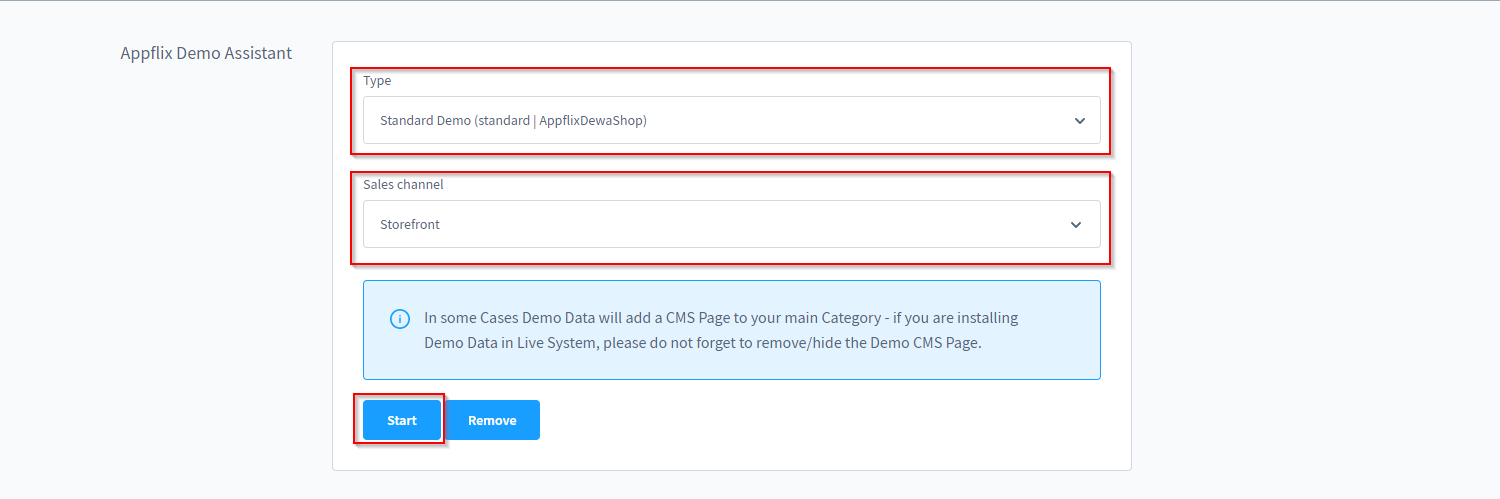The height and width of the screenshot is (499, 1500).
Task: Expand the Sales channel chevron arrow
Action: [1075, 225]
